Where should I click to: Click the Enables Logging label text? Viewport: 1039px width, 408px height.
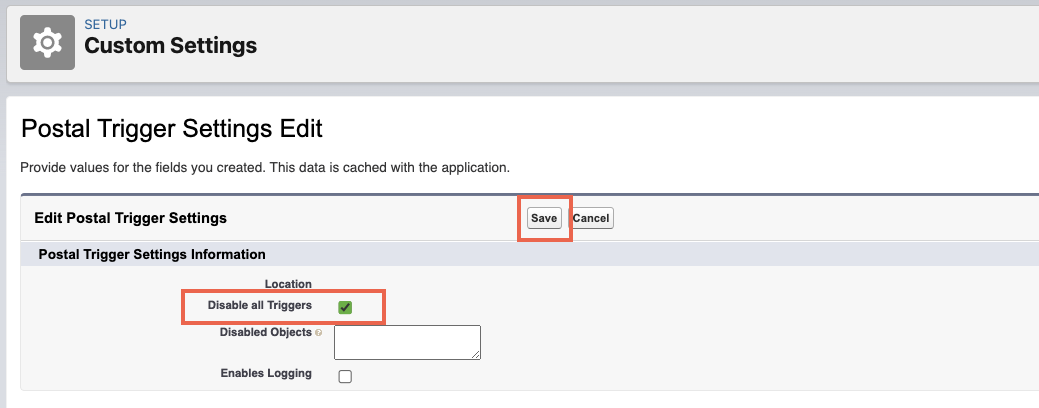(266, 374)
